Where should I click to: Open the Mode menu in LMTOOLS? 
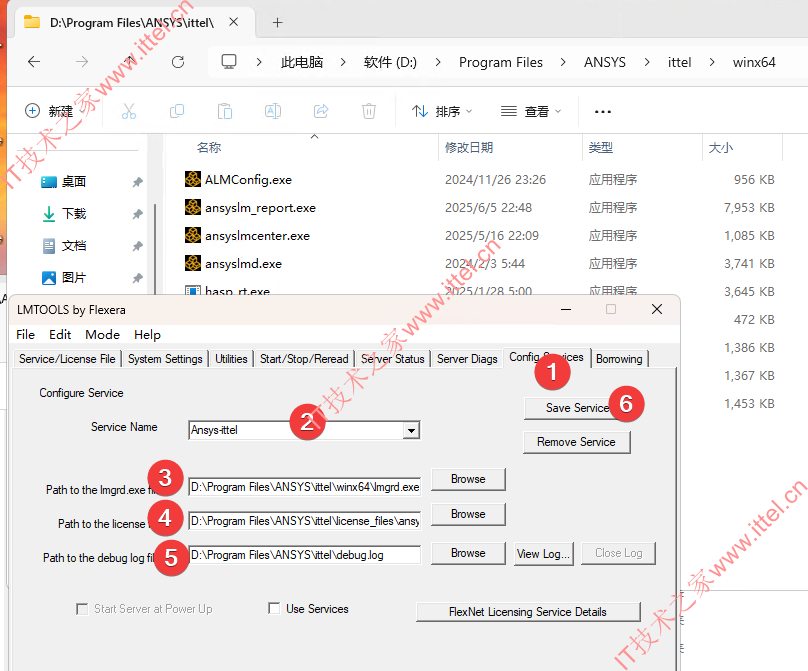coord(102,335)
